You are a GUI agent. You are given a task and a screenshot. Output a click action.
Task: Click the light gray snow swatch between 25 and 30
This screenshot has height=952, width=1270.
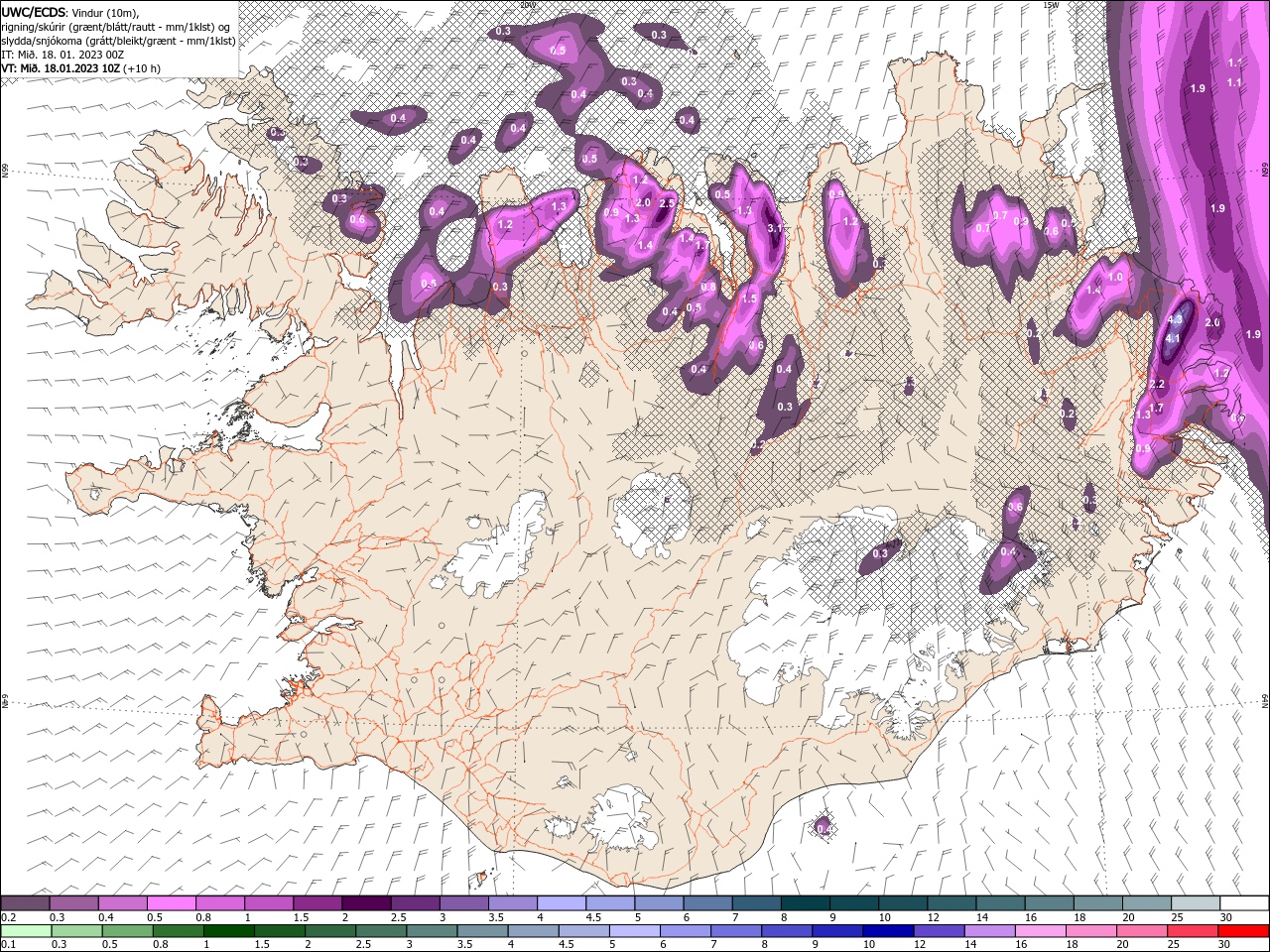[1196, 903]
